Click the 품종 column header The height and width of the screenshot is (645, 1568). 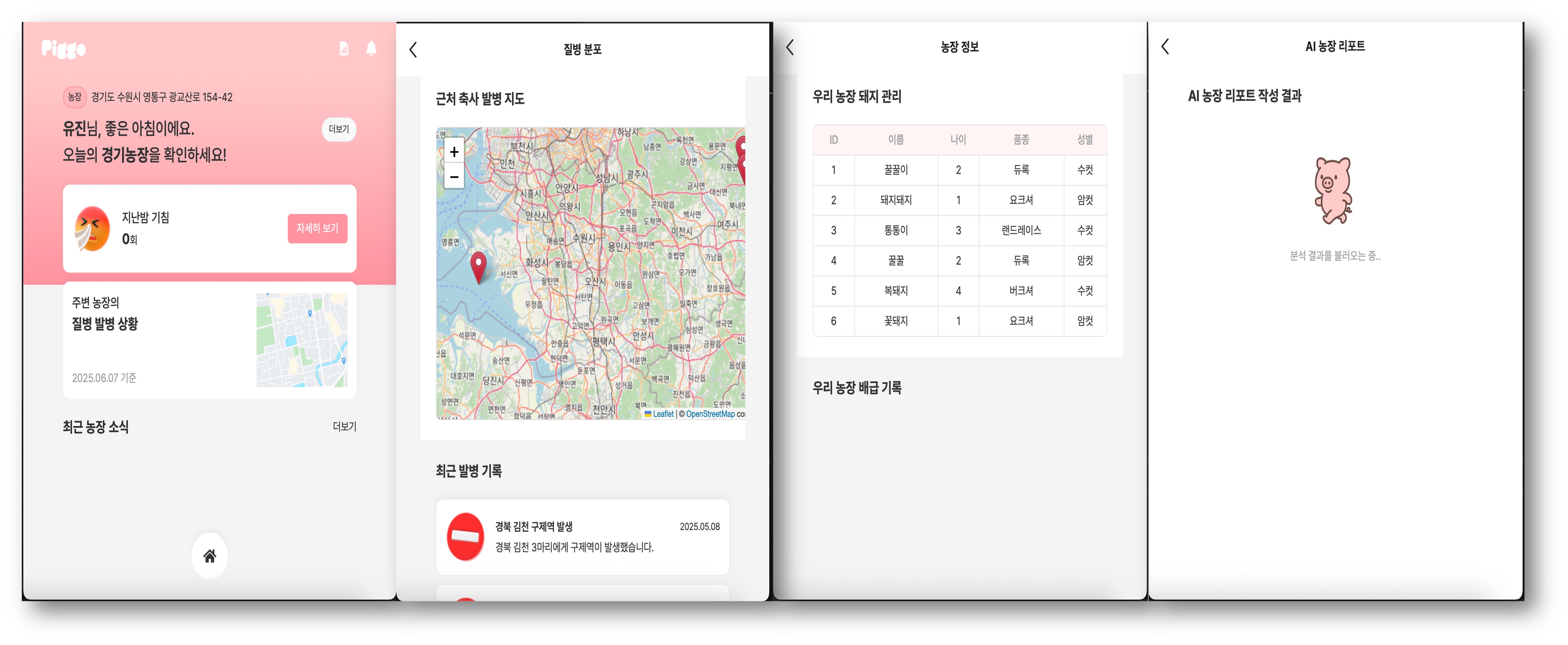point(1021,140)
